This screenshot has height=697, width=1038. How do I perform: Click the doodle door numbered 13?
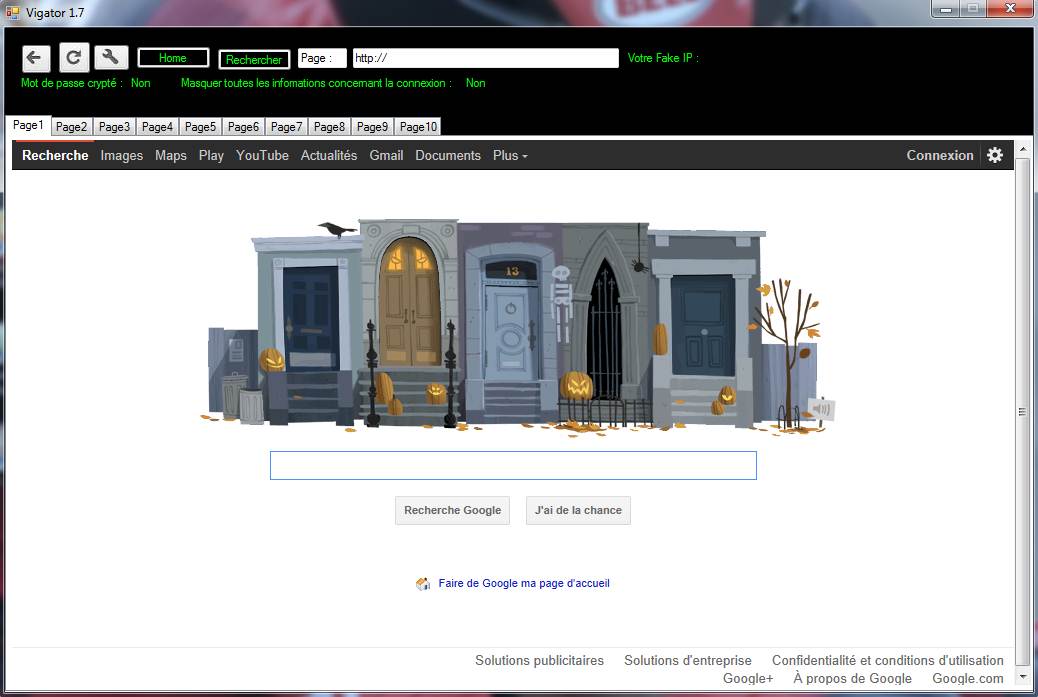(x=511, y=320)
